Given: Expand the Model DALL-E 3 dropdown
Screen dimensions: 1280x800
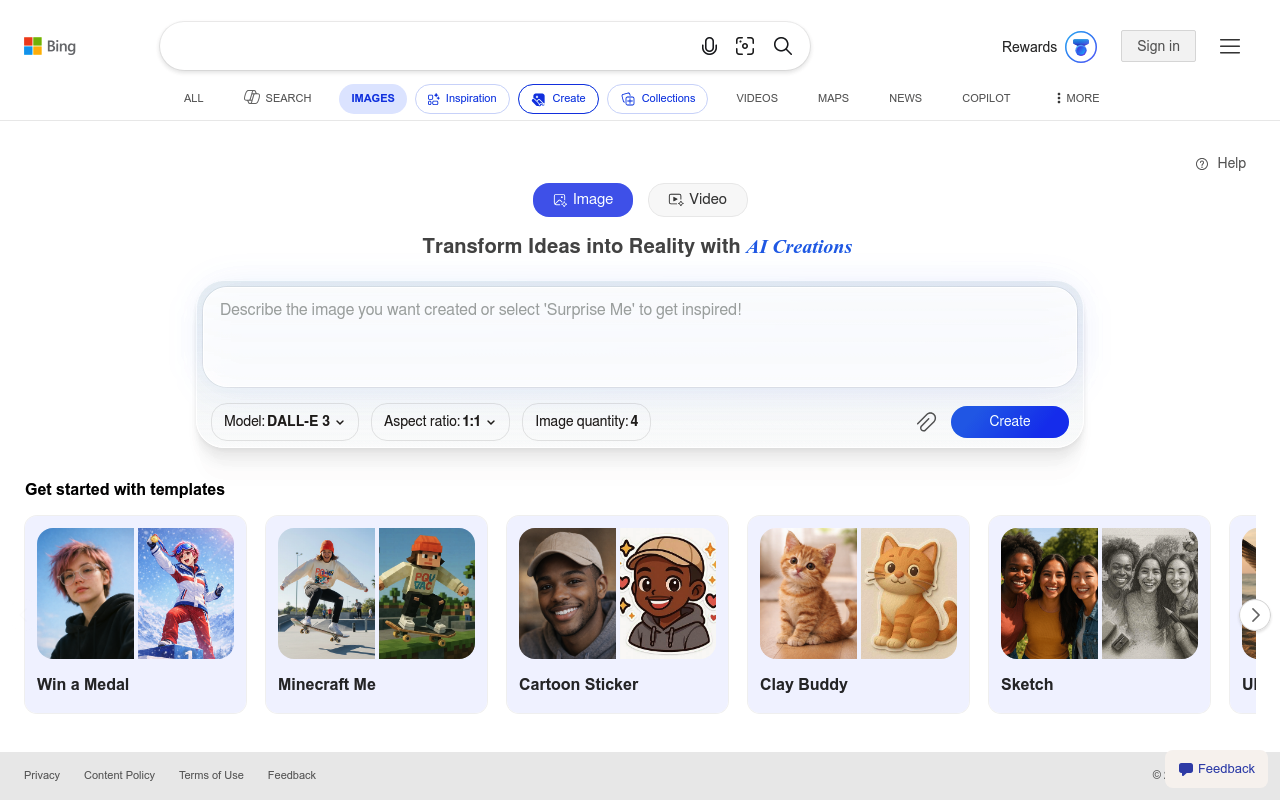Looking at the screenshot, I should pos(285,422).
